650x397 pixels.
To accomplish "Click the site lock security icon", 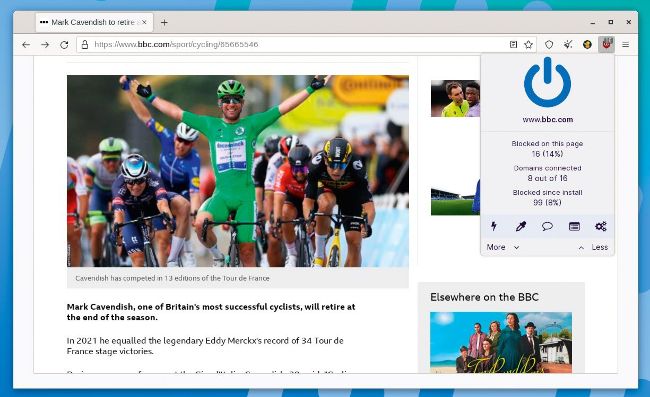I will pyautogui.click(x=85, y=44).
